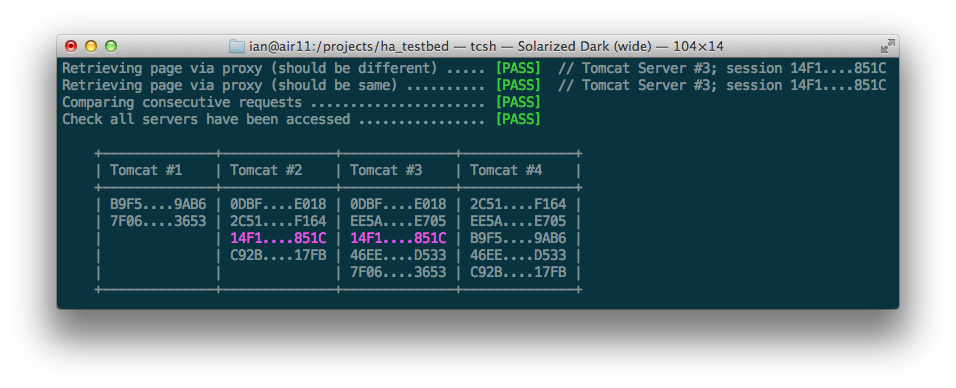Viewport: 956px width, 388px height.
Task: Click magenta session 14F1....851C under Tomcat #3
Action: (x=398, y=239)
